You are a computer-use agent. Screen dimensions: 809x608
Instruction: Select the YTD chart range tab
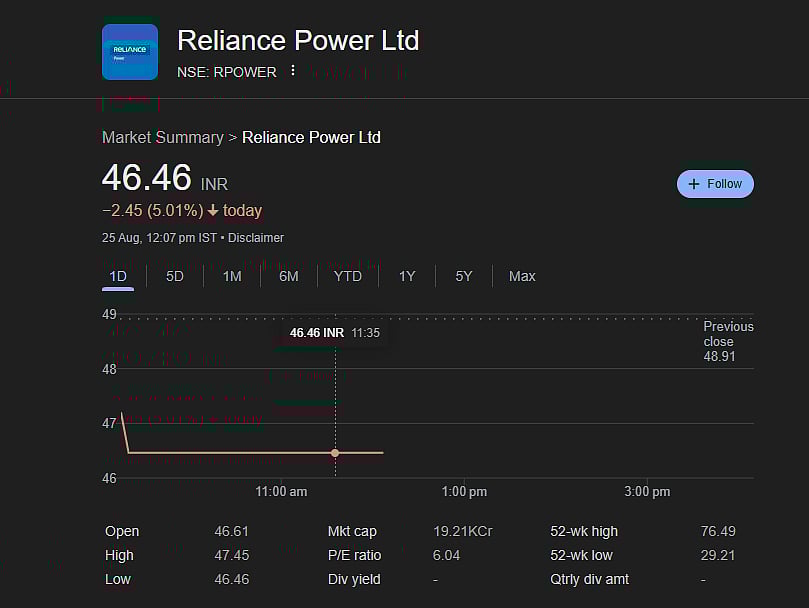(348, 277)
